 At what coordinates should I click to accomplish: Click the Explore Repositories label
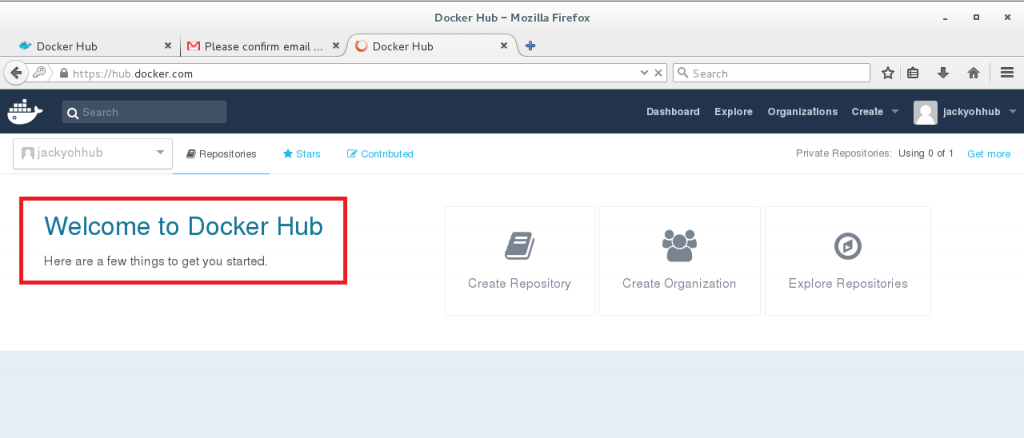tap(848, 283)
